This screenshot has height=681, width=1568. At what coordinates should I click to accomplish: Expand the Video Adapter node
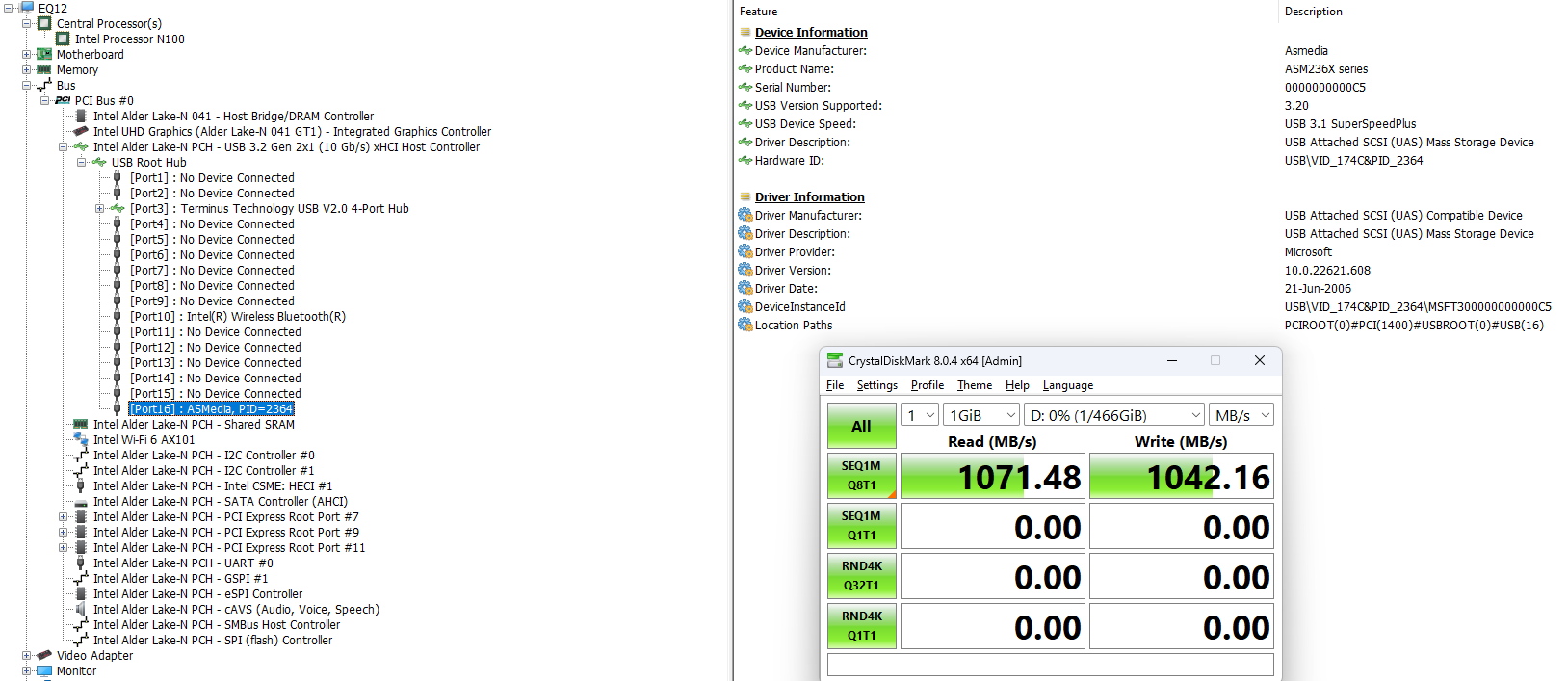27,655
